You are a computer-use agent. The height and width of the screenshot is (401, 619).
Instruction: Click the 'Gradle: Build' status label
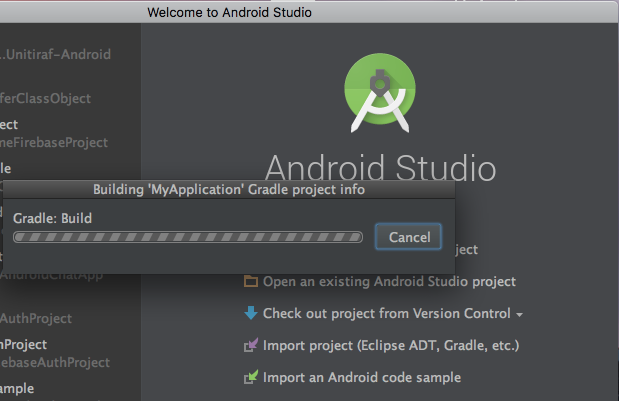[53, 218]
